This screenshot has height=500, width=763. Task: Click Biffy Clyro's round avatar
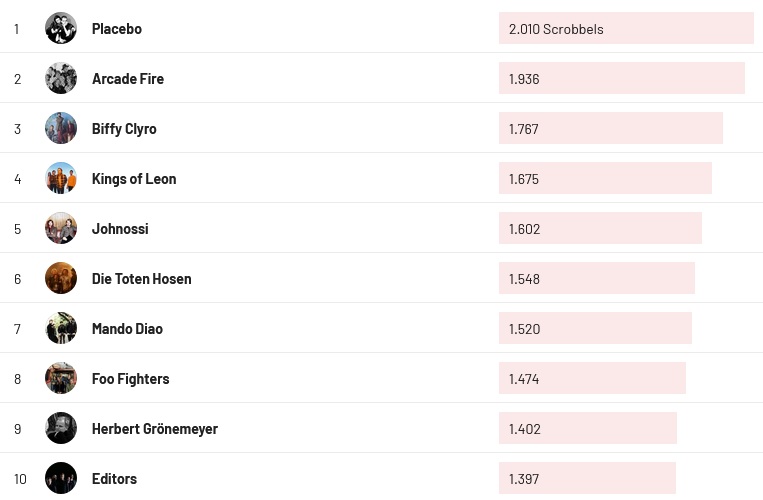[x=61, y=128]
